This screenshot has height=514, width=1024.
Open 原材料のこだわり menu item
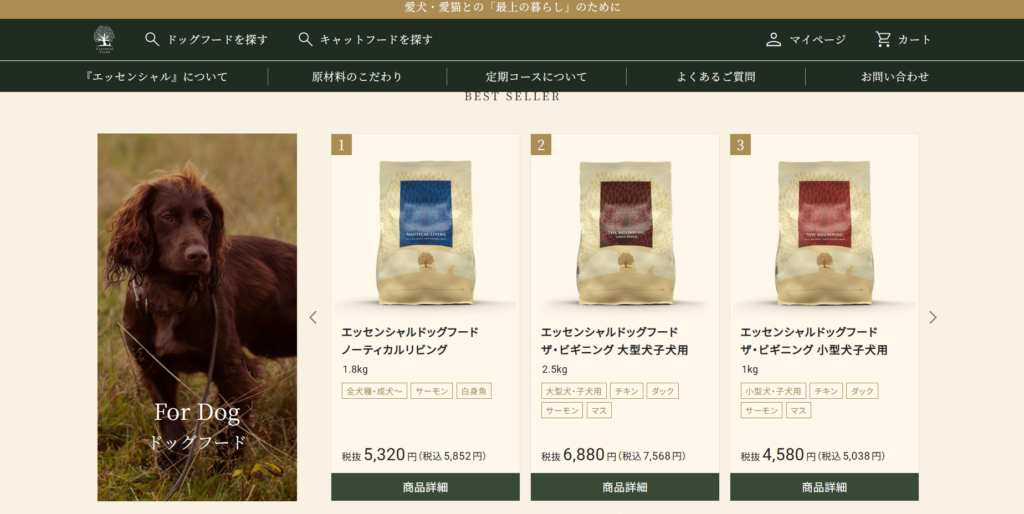pos(357,76)
